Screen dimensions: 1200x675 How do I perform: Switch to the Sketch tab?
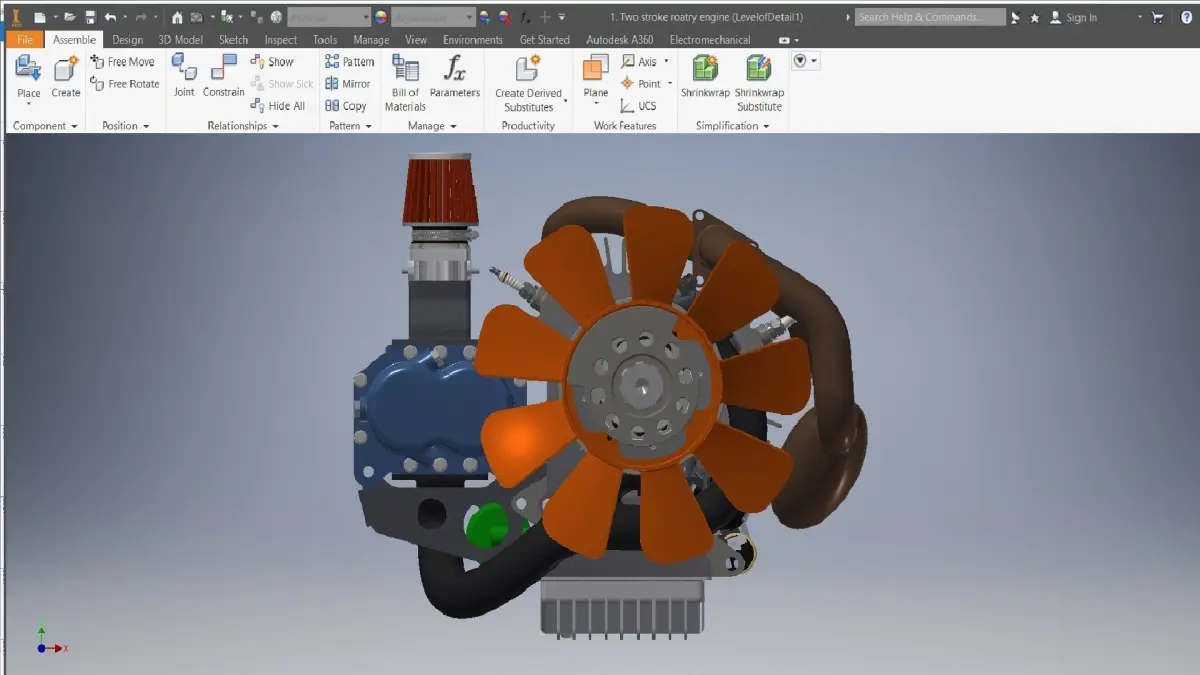click(233, 40)
